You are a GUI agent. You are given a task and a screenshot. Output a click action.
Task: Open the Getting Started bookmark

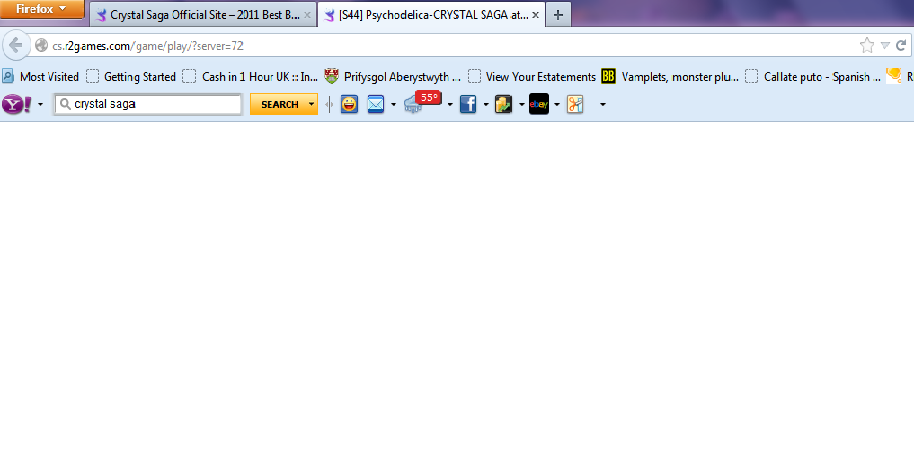click(x=131, y=76)
